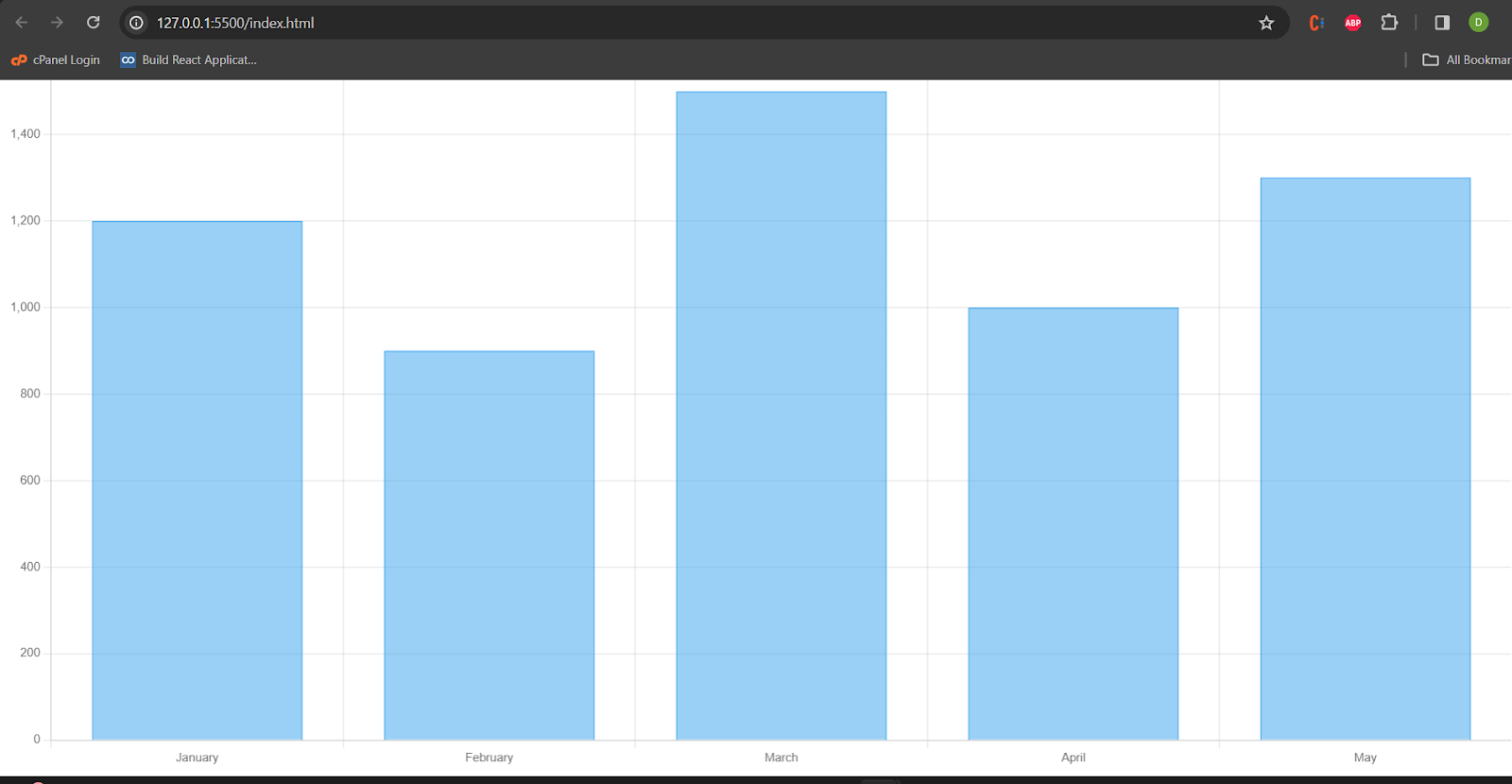Screen dimensions: 1512x784
Task: Toggle the browser side panel
Action: [x=1441, y=23]
